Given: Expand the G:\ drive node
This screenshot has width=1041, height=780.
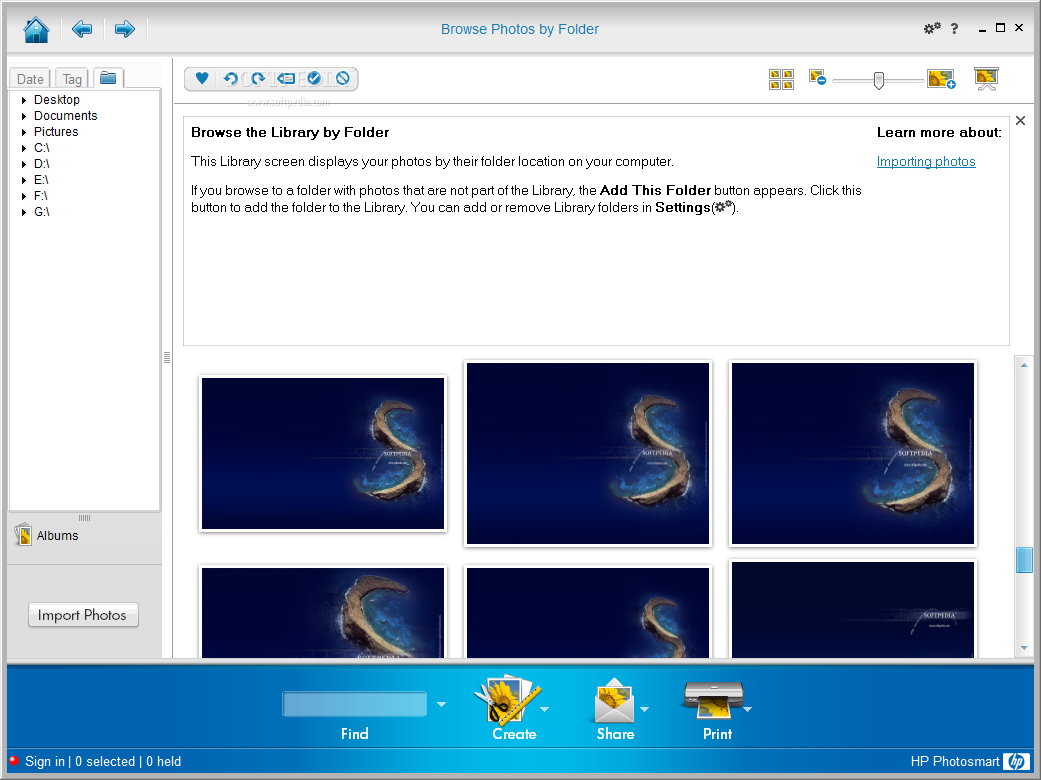Looking at the screenshot, I should click(24, 212).
